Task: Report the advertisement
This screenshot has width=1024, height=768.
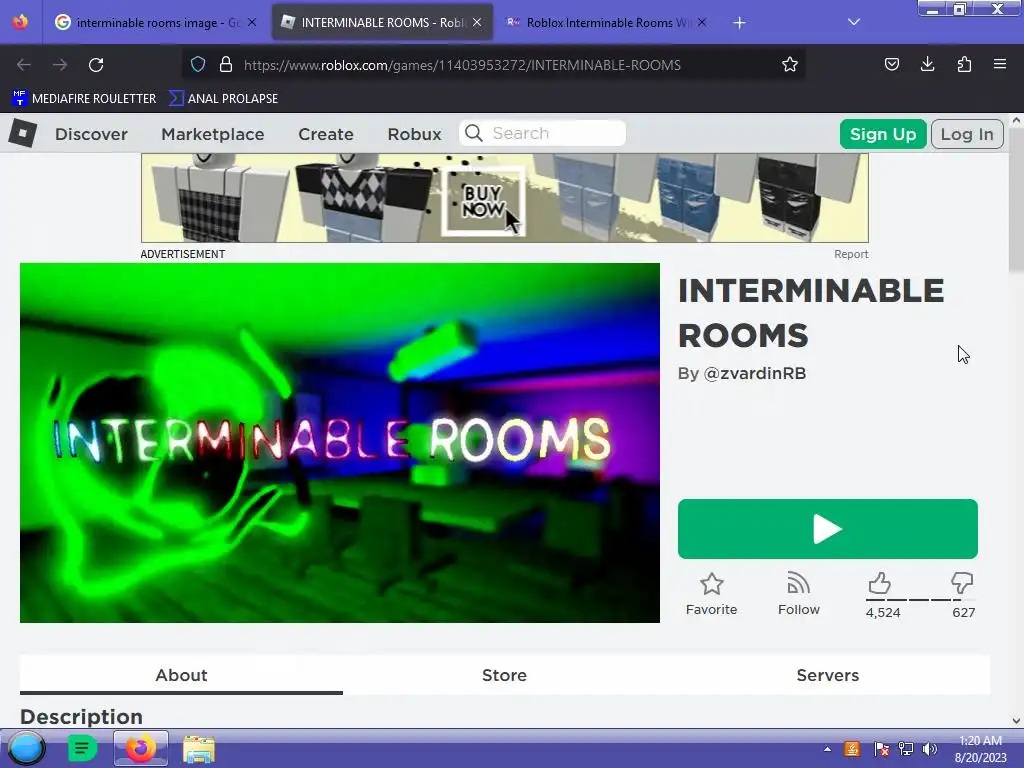Action: (x=851, y=254)
